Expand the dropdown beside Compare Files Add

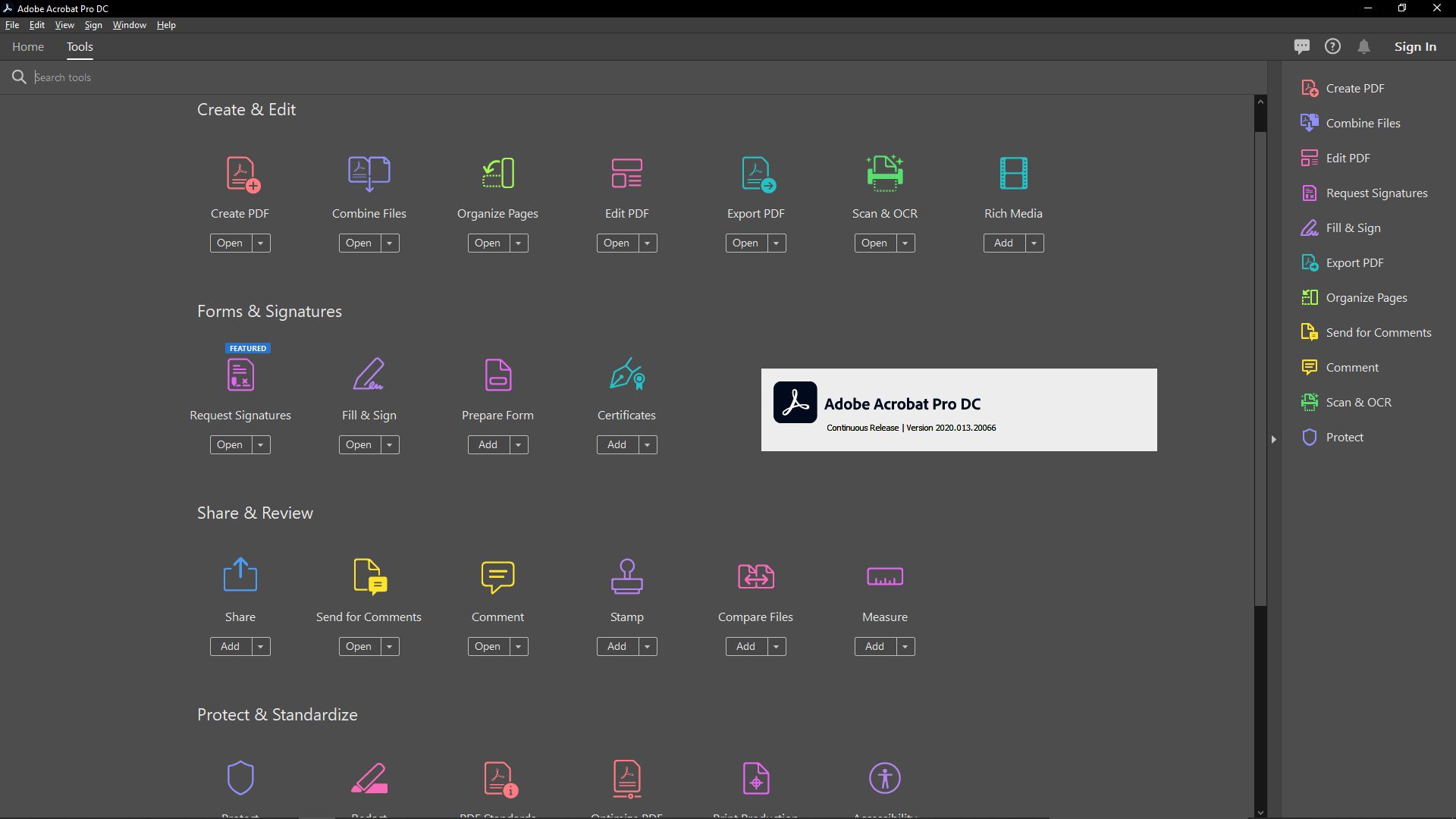click(777, 646)
